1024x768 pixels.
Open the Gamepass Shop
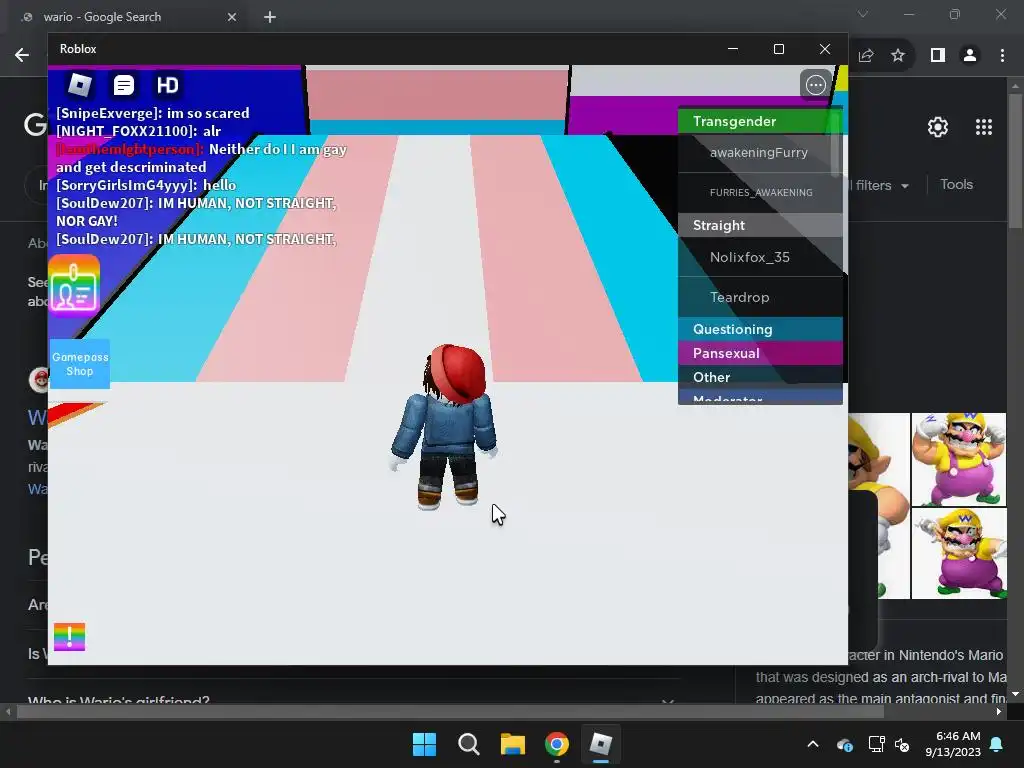pos(80,364)
